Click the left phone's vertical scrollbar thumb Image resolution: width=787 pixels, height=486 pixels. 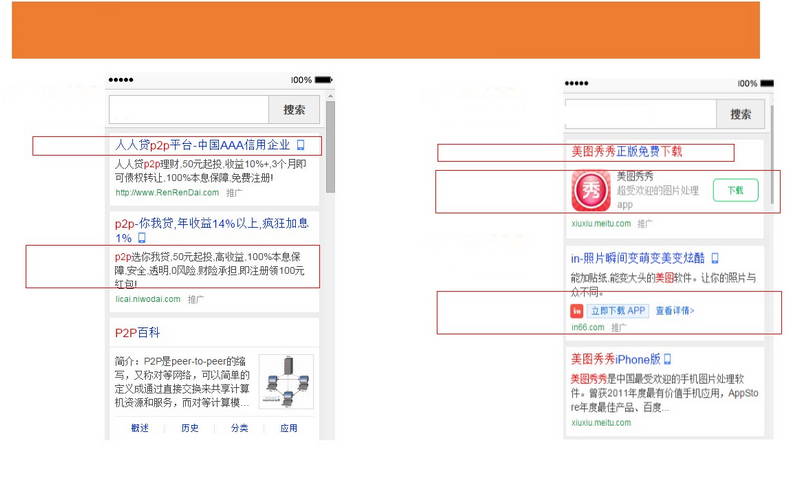[330, 147]
